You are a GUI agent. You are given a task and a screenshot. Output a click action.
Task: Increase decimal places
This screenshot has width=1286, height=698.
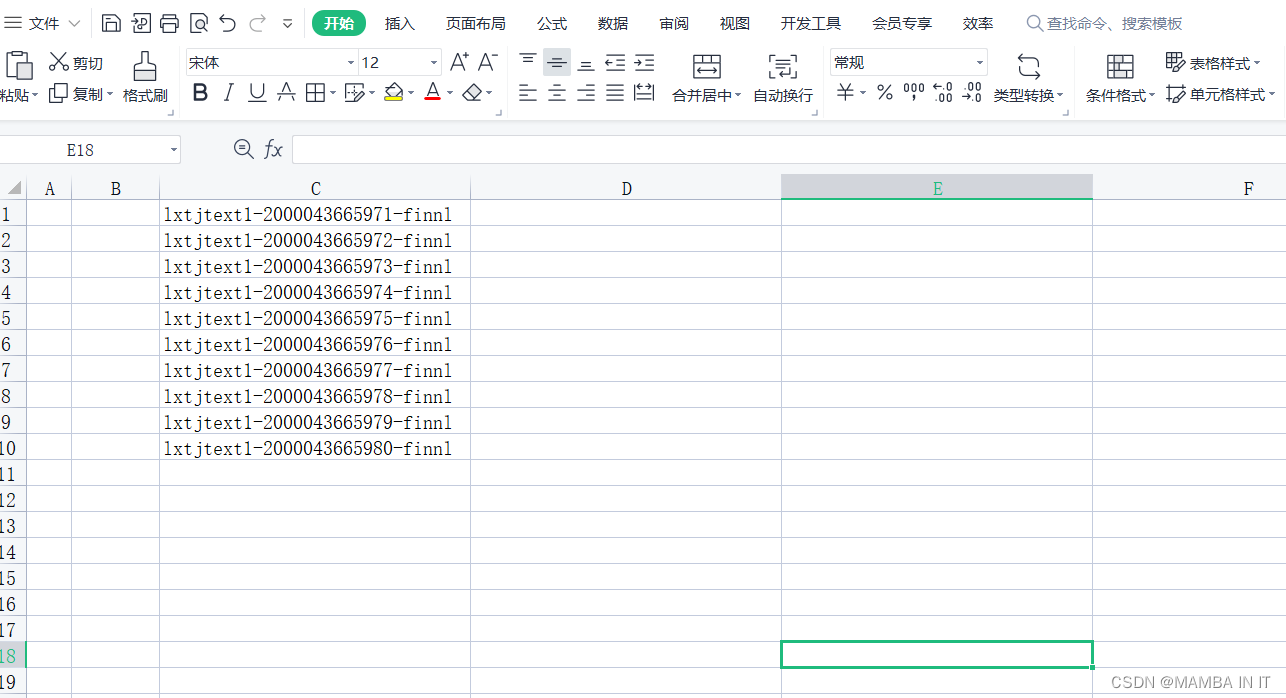point(943,93)
